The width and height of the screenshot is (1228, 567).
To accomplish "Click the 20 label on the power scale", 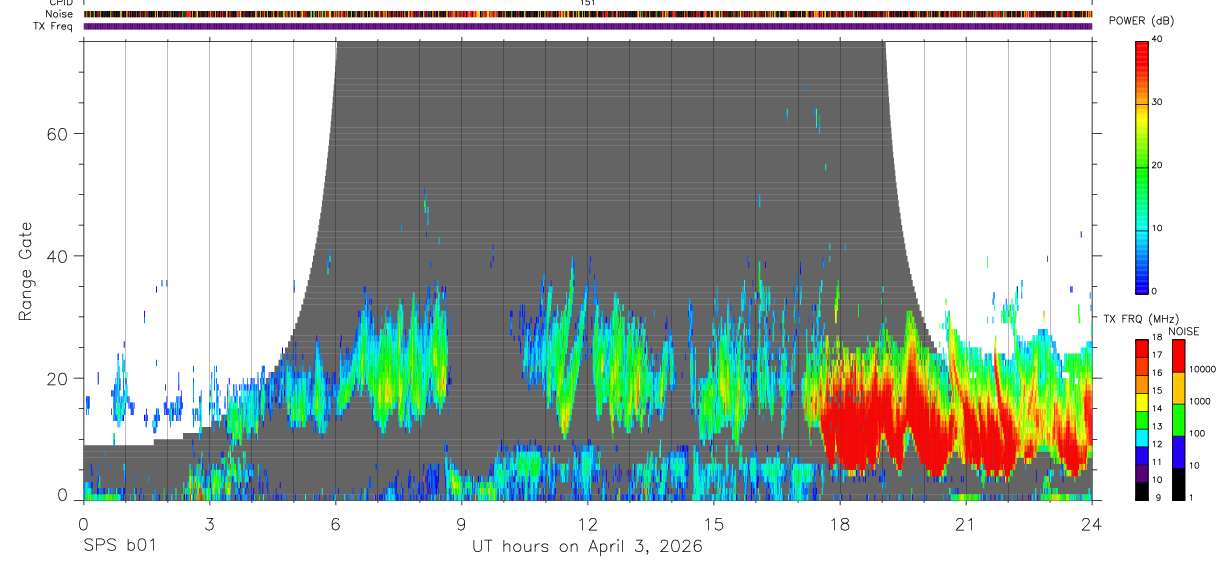I will [x=1157, y=165].
